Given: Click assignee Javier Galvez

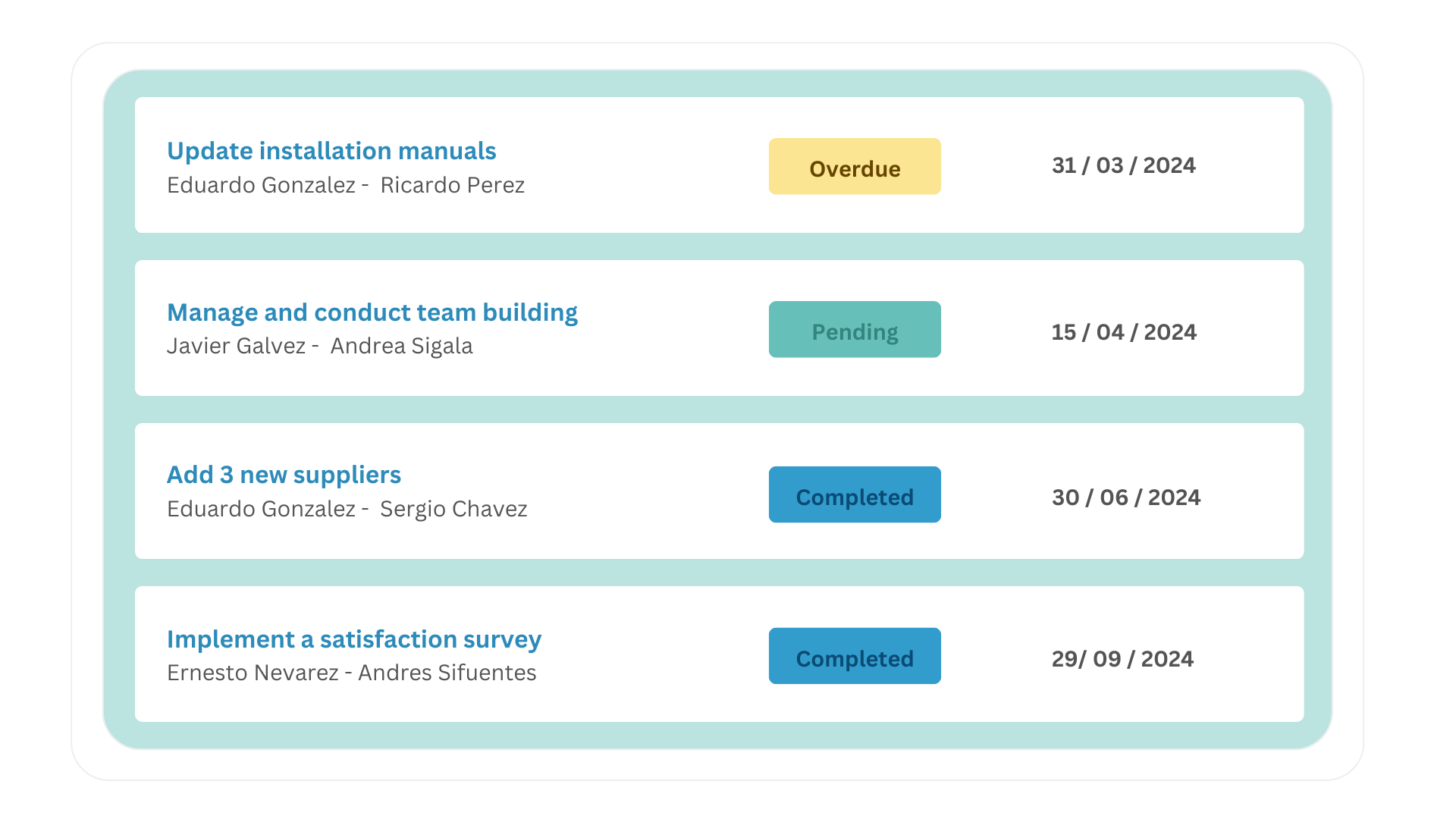Looking at the screenshot, I should (x=236, y=346).
